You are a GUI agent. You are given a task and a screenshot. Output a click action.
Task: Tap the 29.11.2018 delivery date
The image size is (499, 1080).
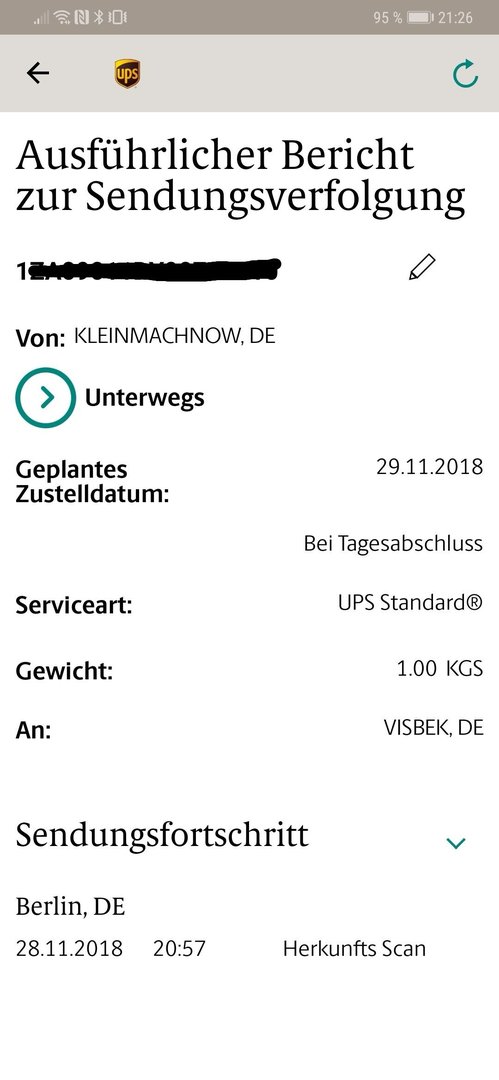429,467
